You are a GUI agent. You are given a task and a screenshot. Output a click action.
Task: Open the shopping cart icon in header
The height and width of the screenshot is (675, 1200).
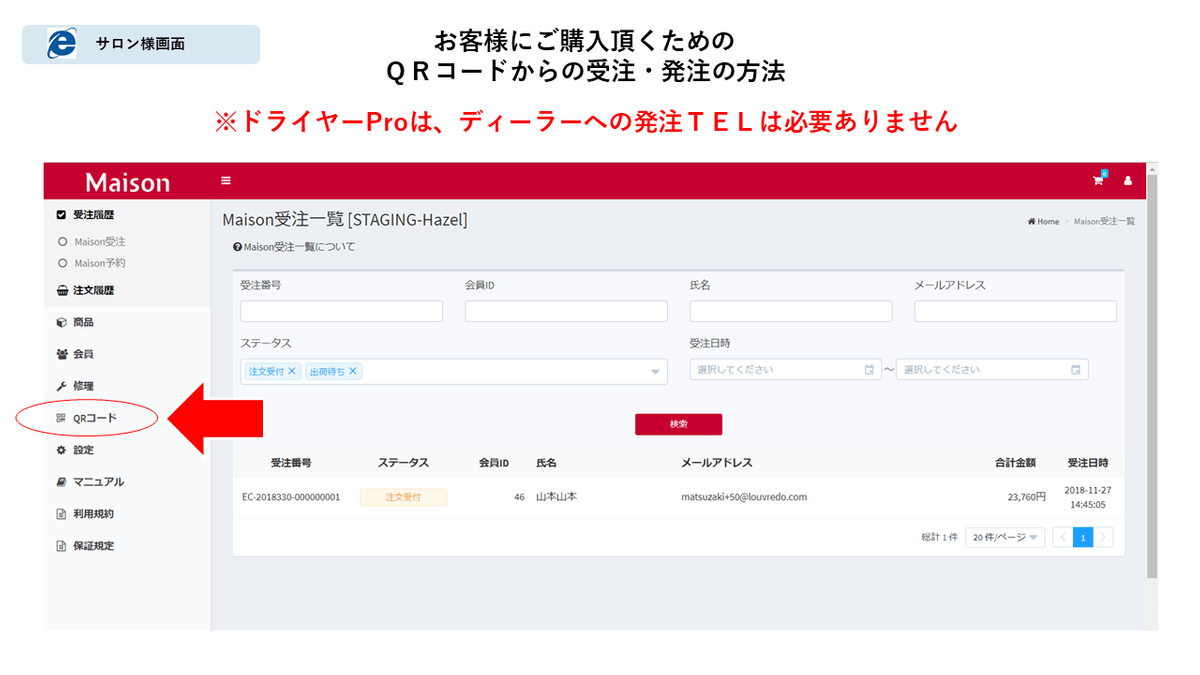pos(1099,180)
